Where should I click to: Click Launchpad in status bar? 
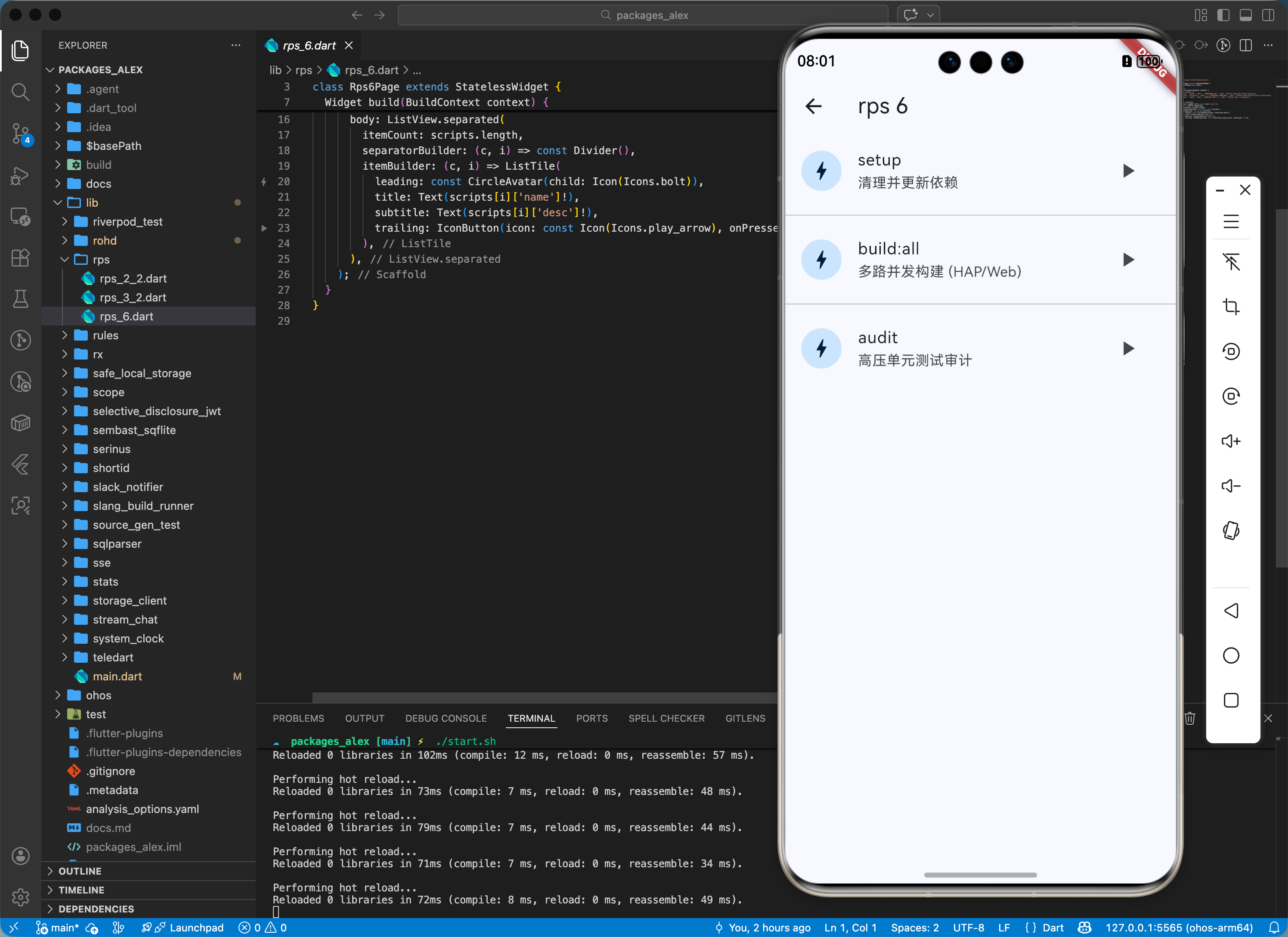point(196,928)
